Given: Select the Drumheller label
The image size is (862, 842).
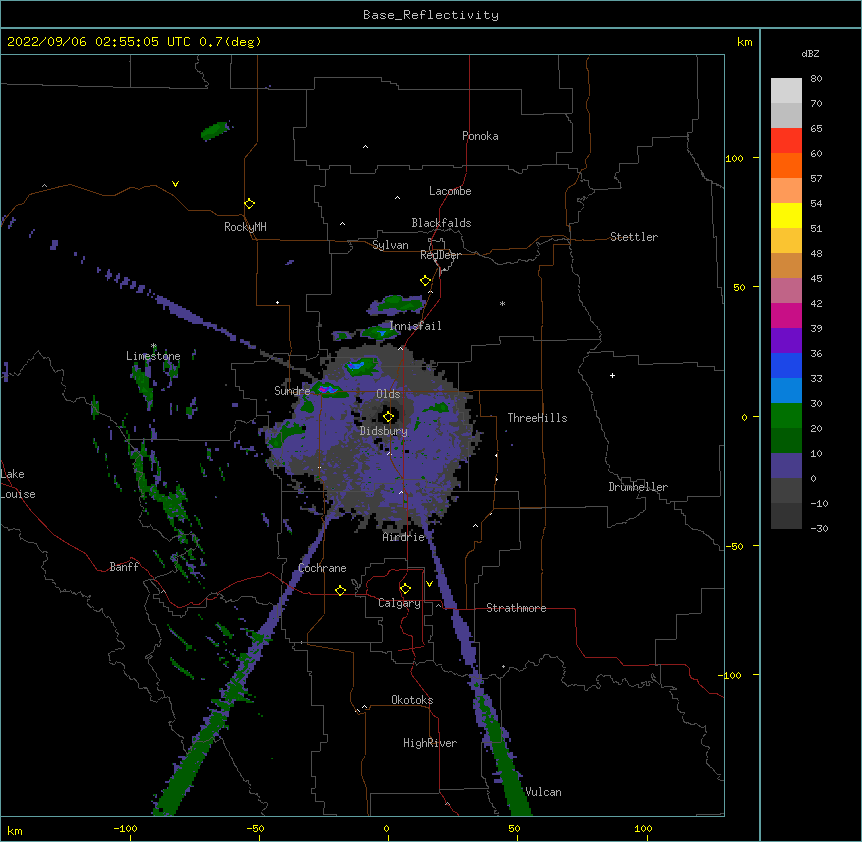Looking at the screenshot, I should click(x=638, y=487).
